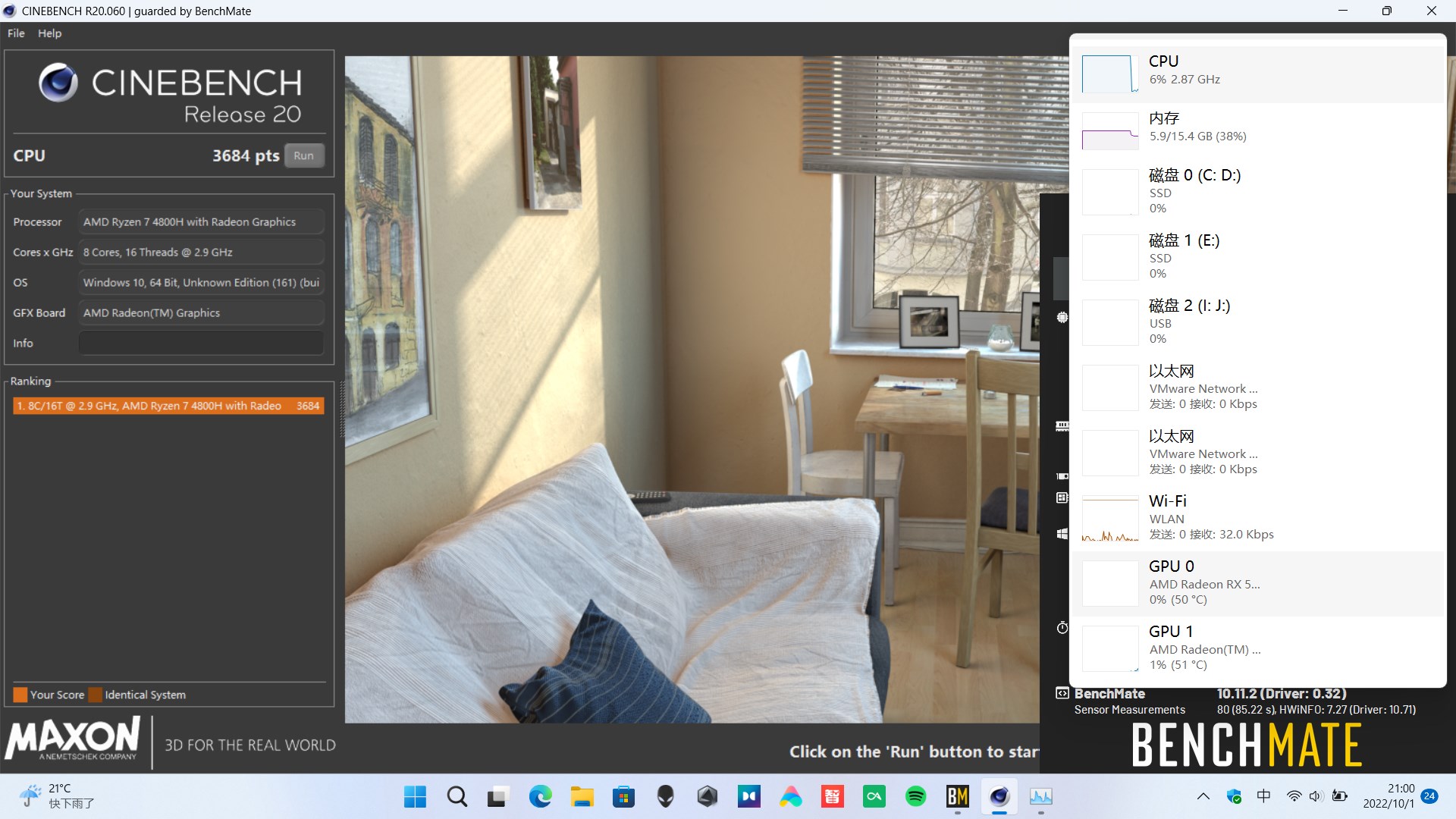Select 磁盘 2 (I: J:) USB disk item
Image resolution: width=1456 pixels, height=819 pixels.
1259,322
